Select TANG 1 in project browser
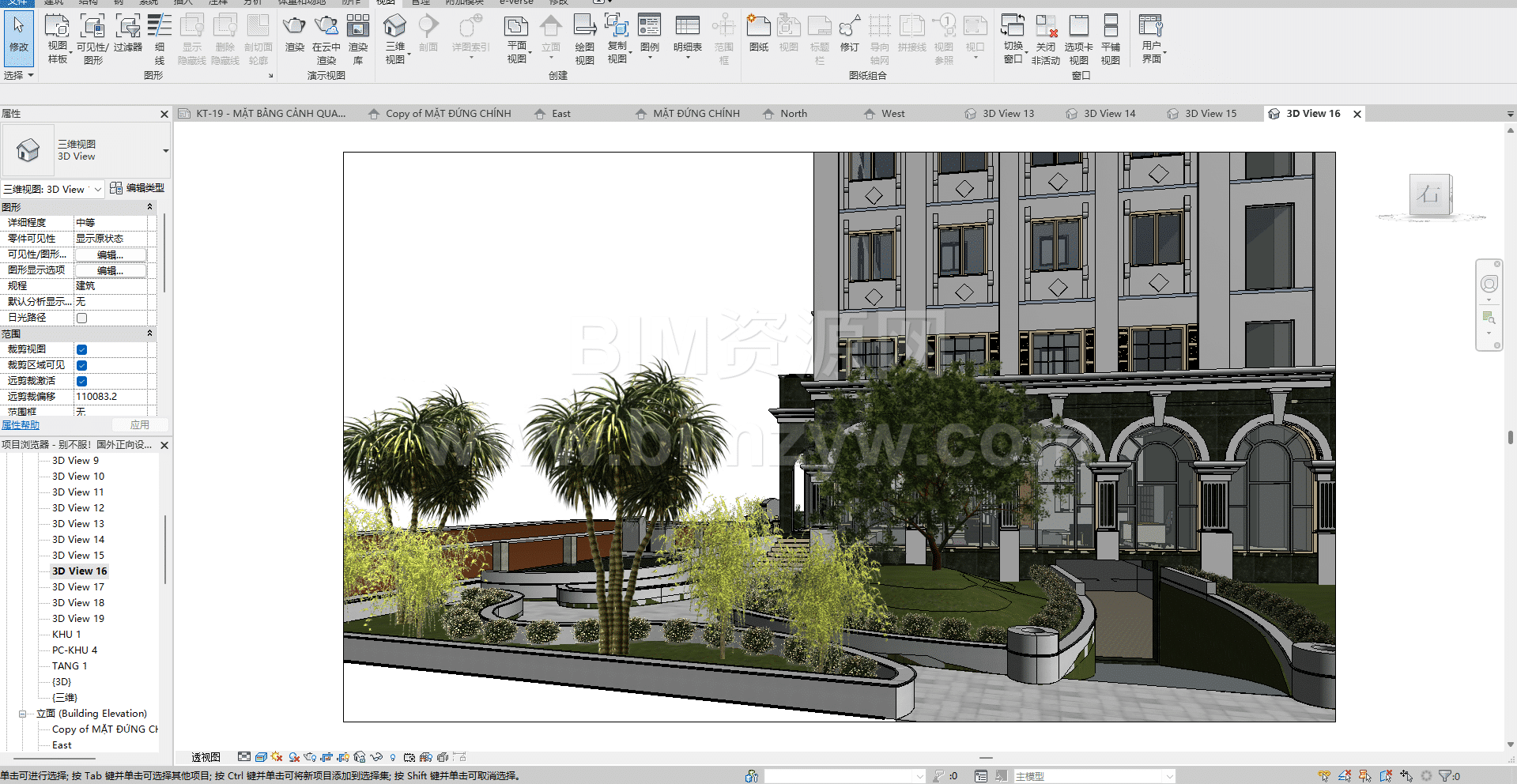The image size is (1517, 784). coord(70,666)
